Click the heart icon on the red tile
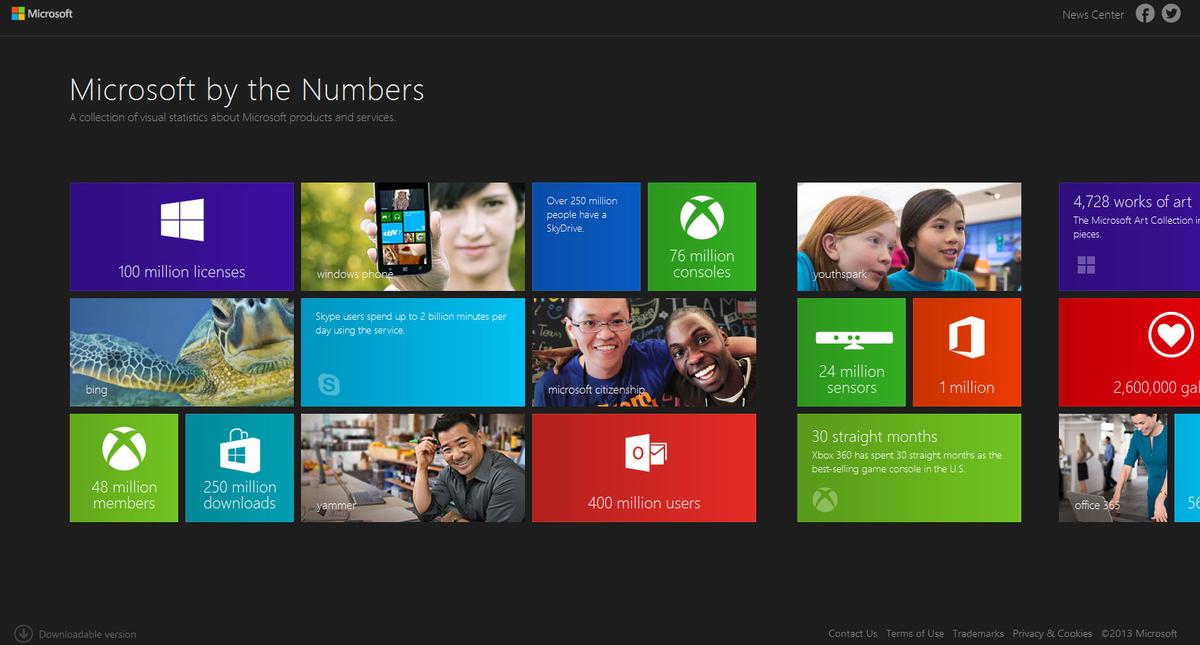Image resolution: width=1200 pixels, height=645 pixels. [x=1171, y=334]
